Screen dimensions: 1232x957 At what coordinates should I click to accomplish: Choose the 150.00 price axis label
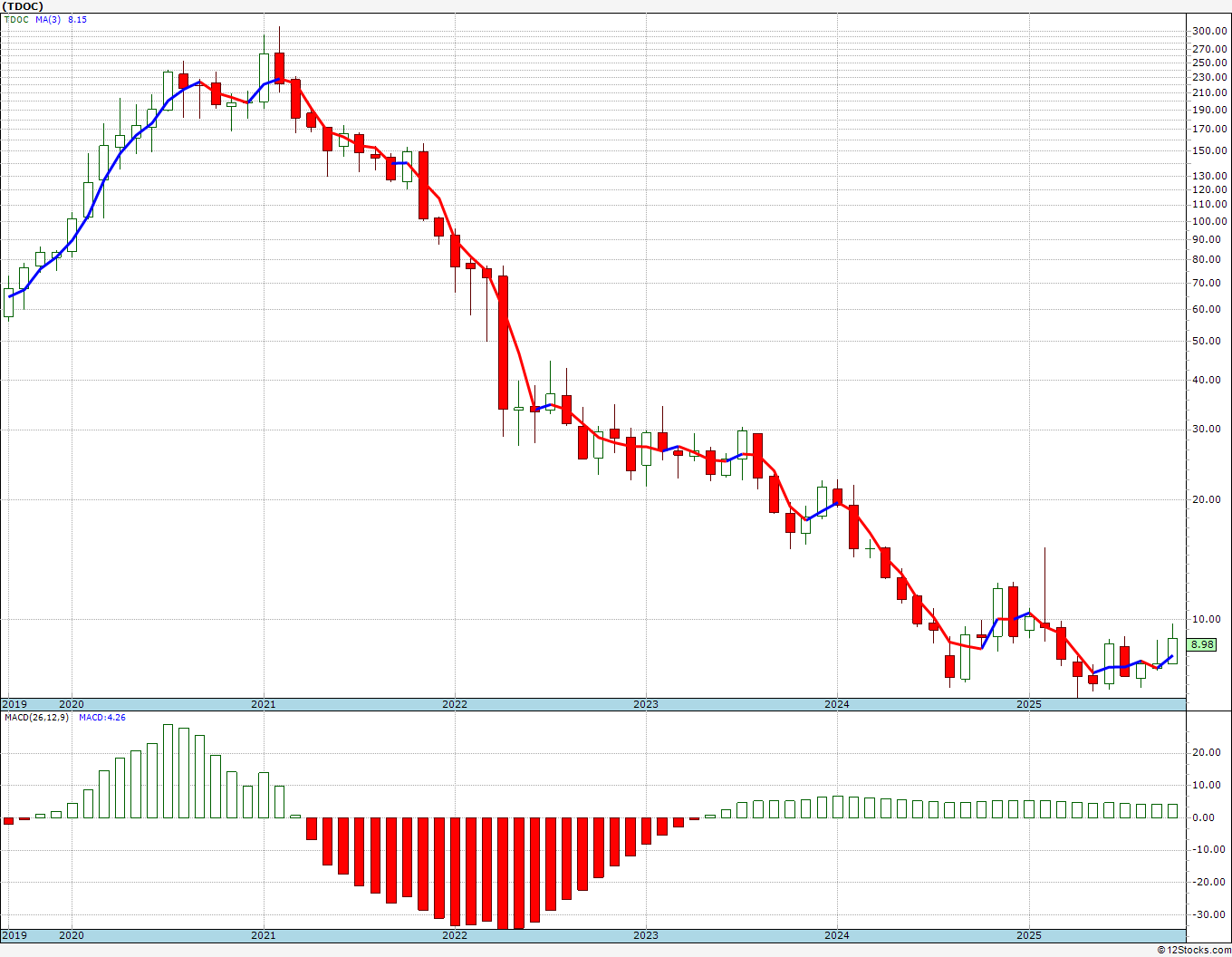1209,150
